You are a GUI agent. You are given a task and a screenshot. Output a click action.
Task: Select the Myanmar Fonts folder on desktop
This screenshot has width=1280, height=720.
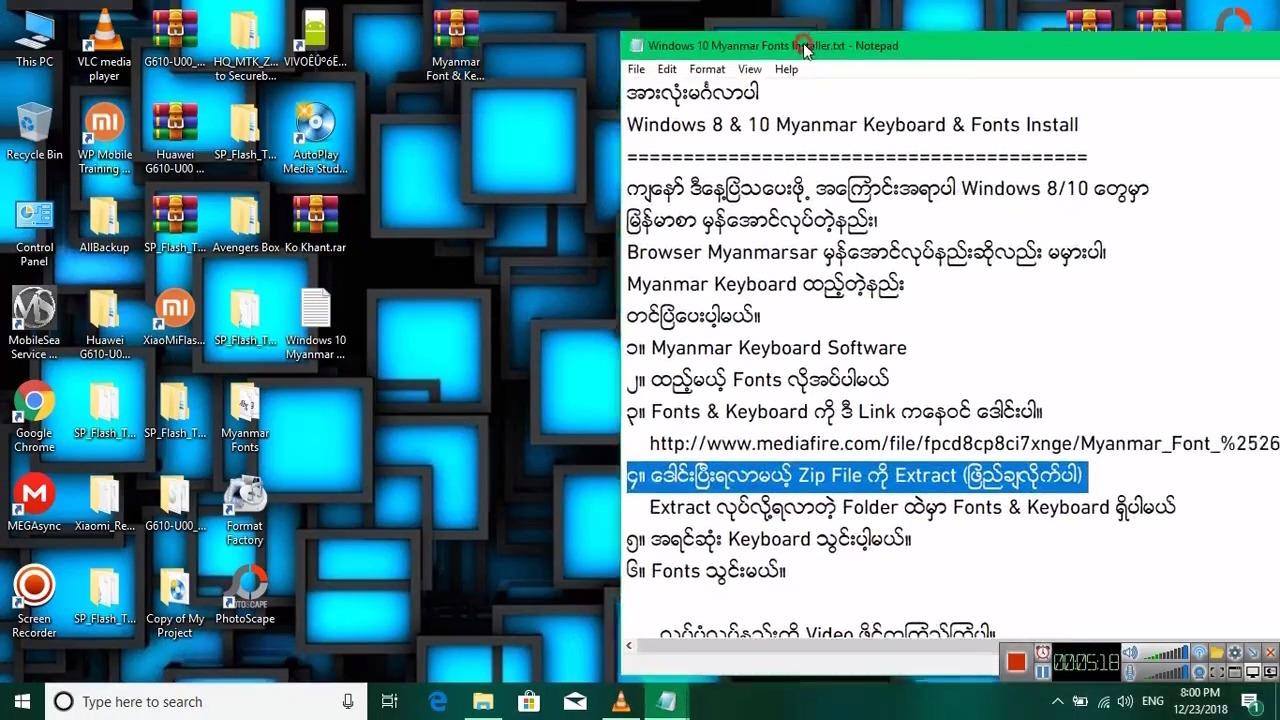(x=245, y=417)
